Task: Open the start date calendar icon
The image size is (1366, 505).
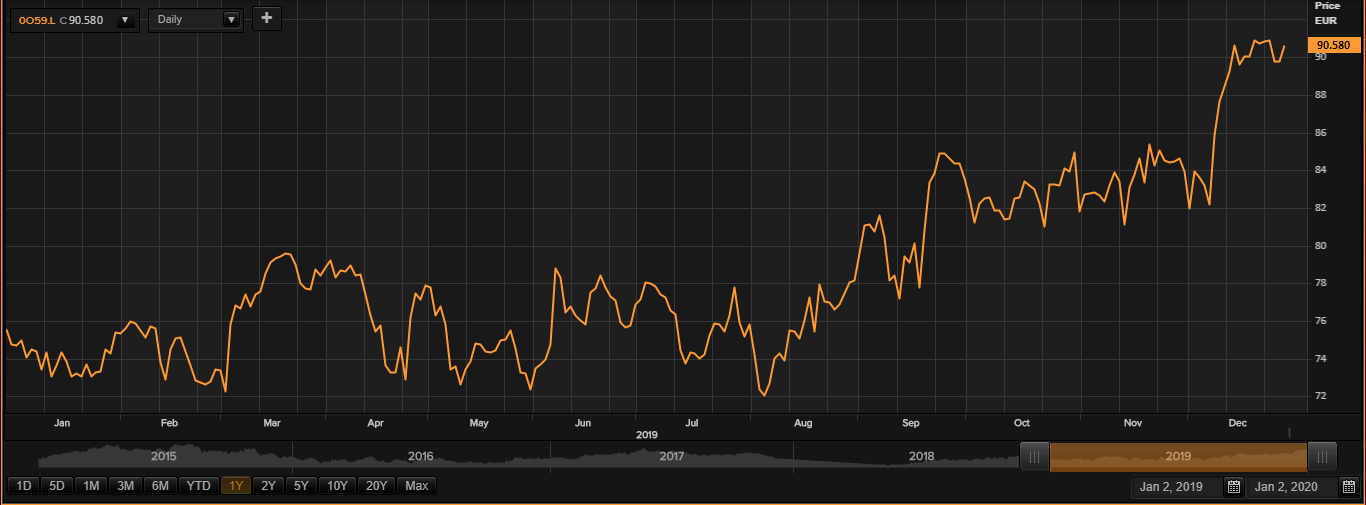Action: 1233,487
